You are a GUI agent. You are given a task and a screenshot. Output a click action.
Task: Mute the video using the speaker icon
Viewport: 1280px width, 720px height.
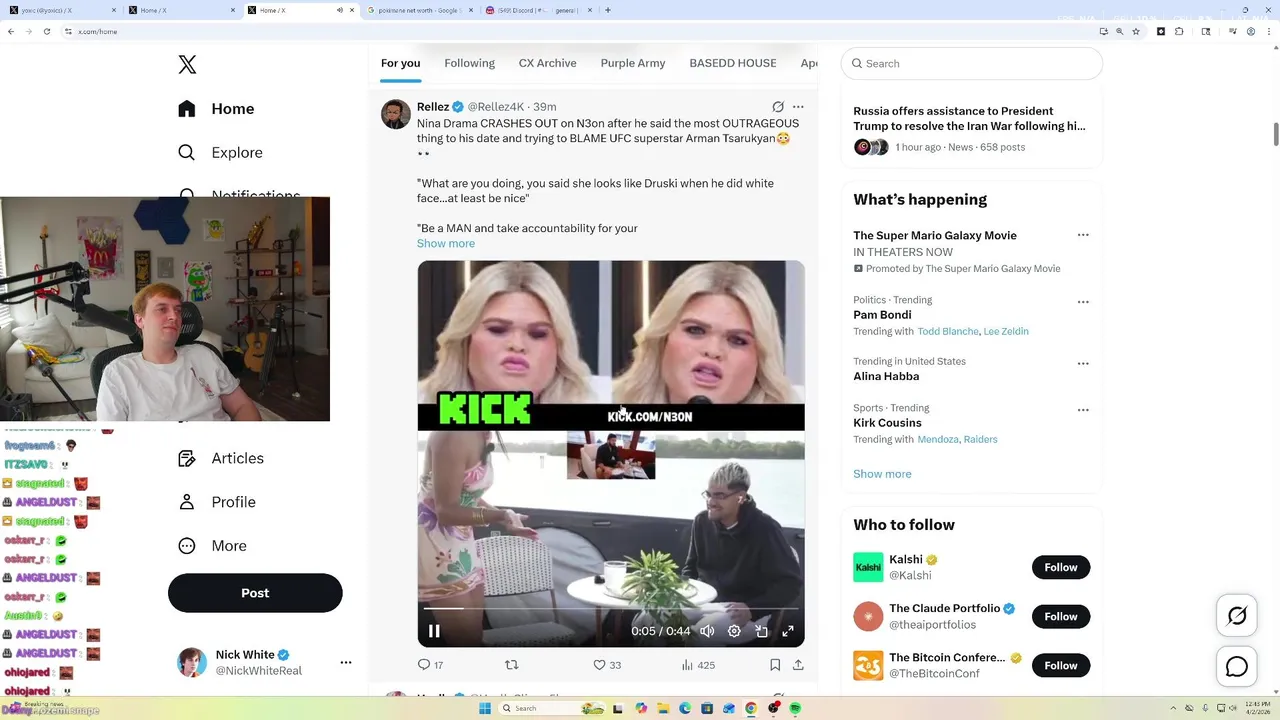(x=707, y=631)
